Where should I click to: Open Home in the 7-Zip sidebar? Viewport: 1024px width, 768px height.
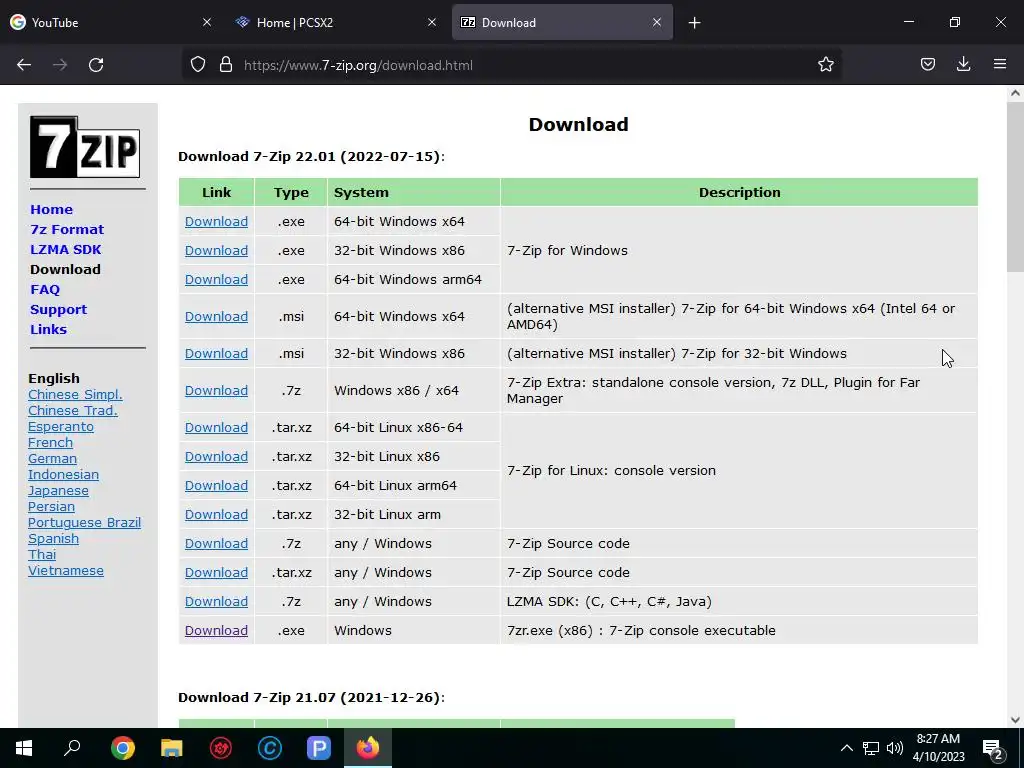[52, 210]
